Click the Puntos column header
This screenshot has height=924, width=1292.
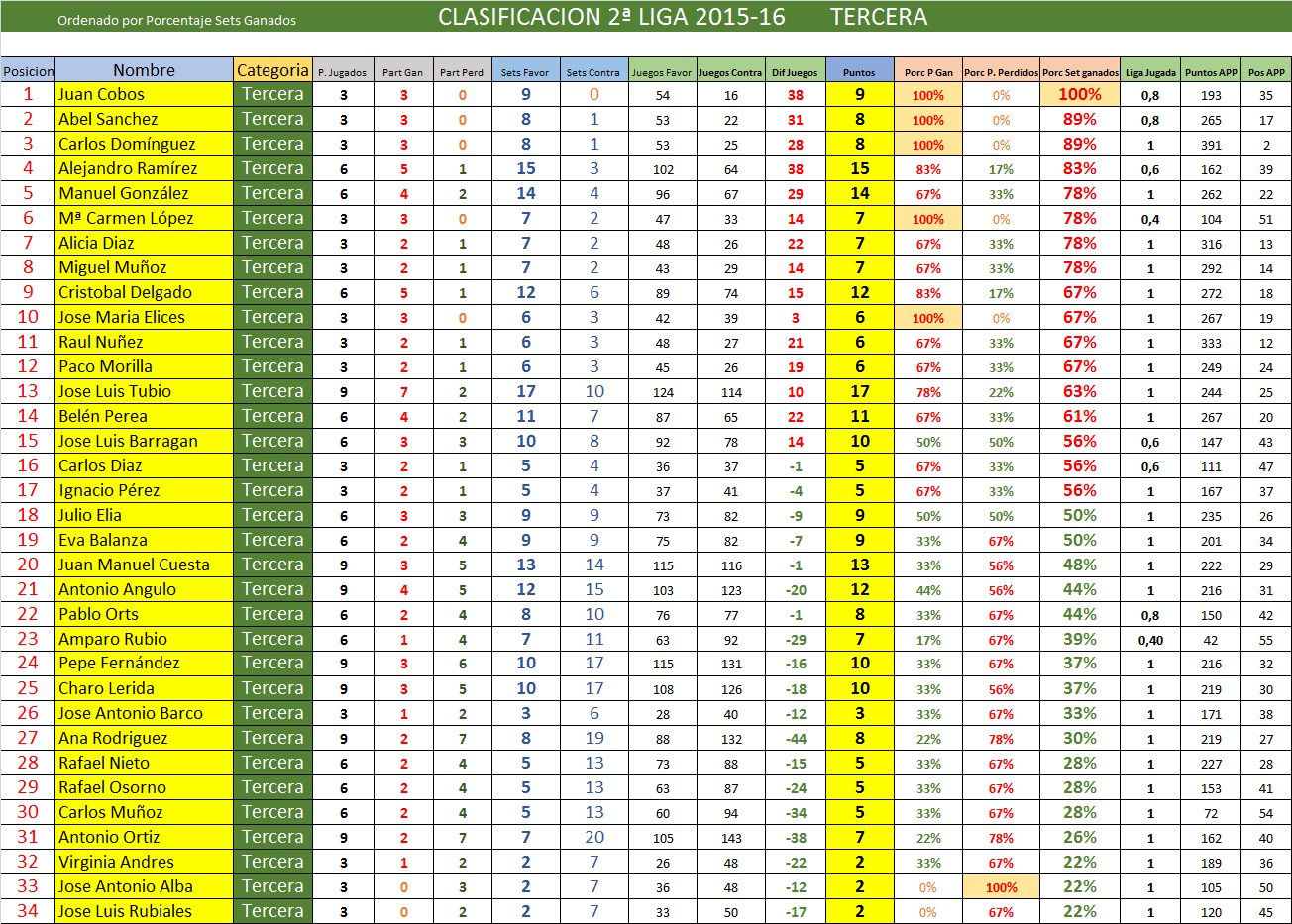859,71
